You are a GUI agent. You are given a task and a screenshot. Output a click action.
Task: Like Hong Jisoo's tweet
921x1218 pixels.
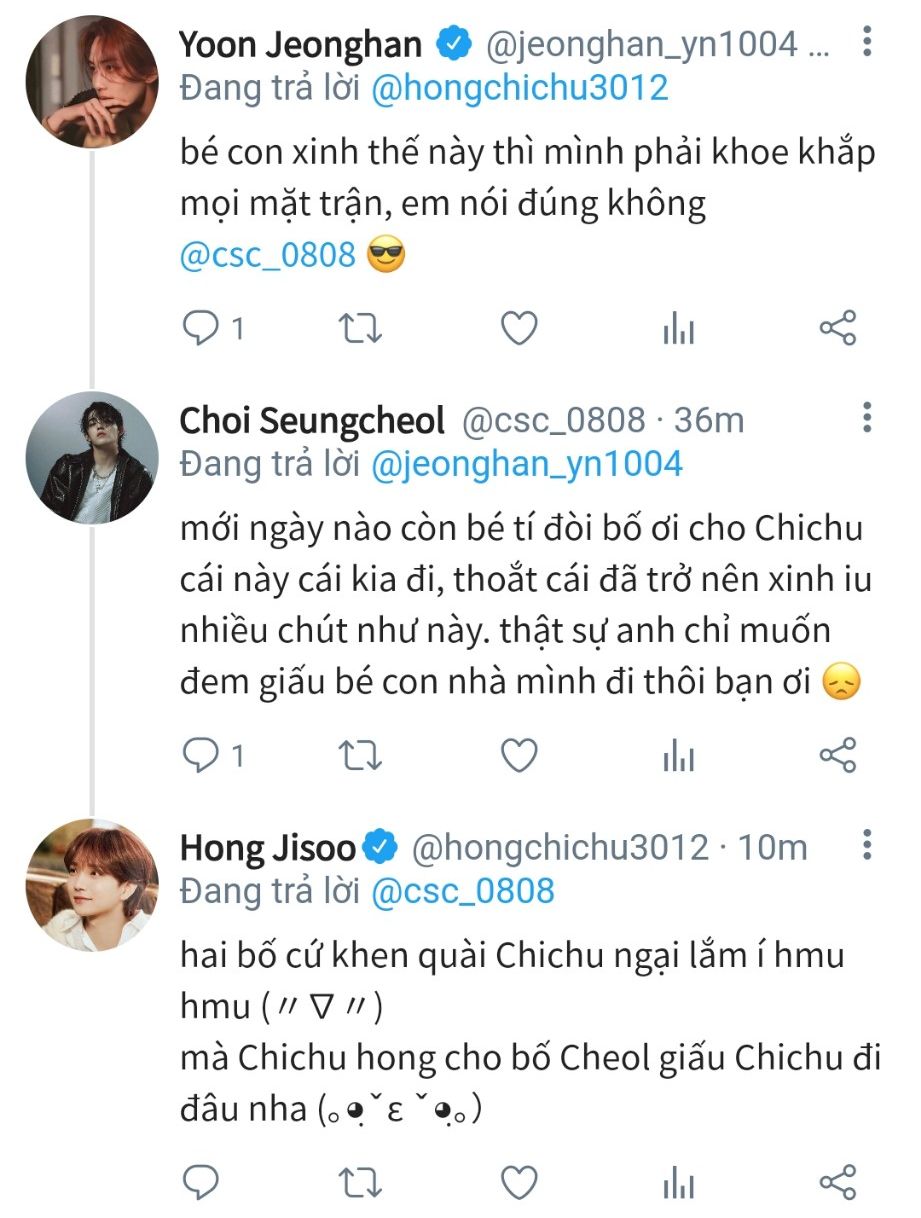tap(519, 1181)
